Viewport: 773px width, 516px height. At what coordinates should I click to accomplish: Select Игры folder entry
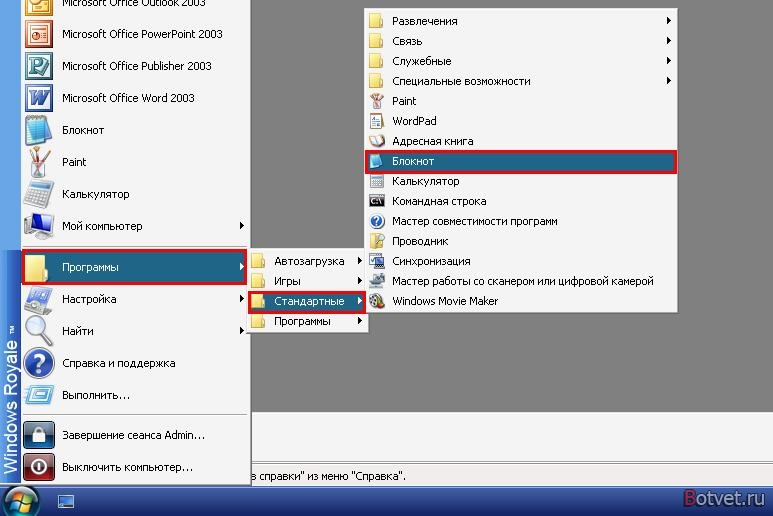307,281
